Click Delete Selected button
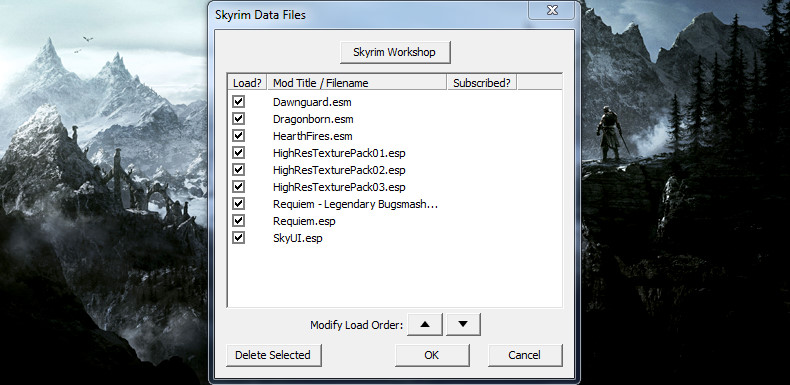790x385 pixels. [x=274, y=355]
